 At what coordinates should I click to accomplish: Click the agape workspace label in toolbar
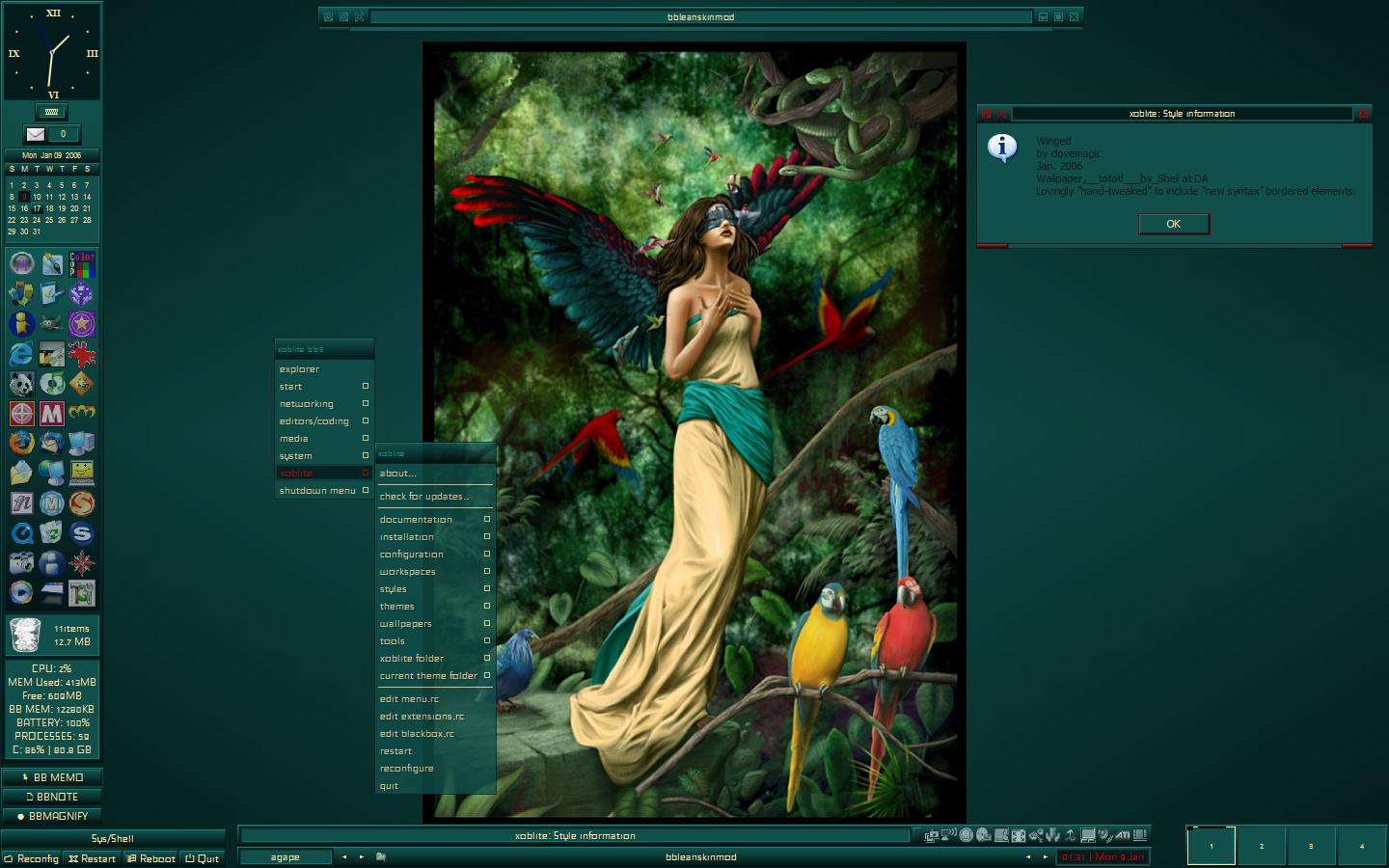click(286, 857)
